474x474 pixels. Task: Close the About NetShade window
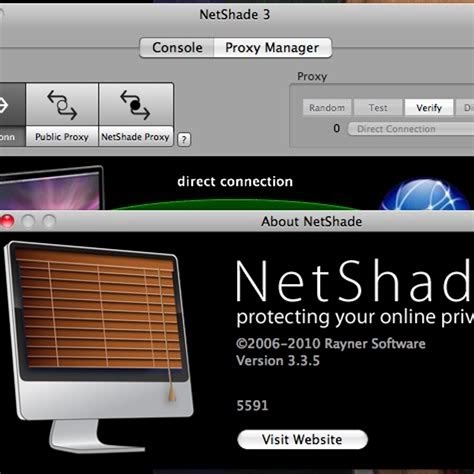[7, 221]
